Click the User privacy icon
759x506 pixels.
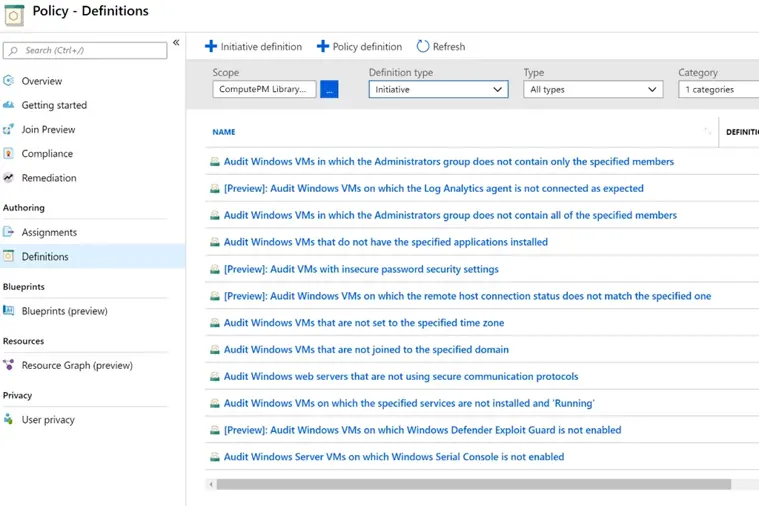(x=8, y=419)
